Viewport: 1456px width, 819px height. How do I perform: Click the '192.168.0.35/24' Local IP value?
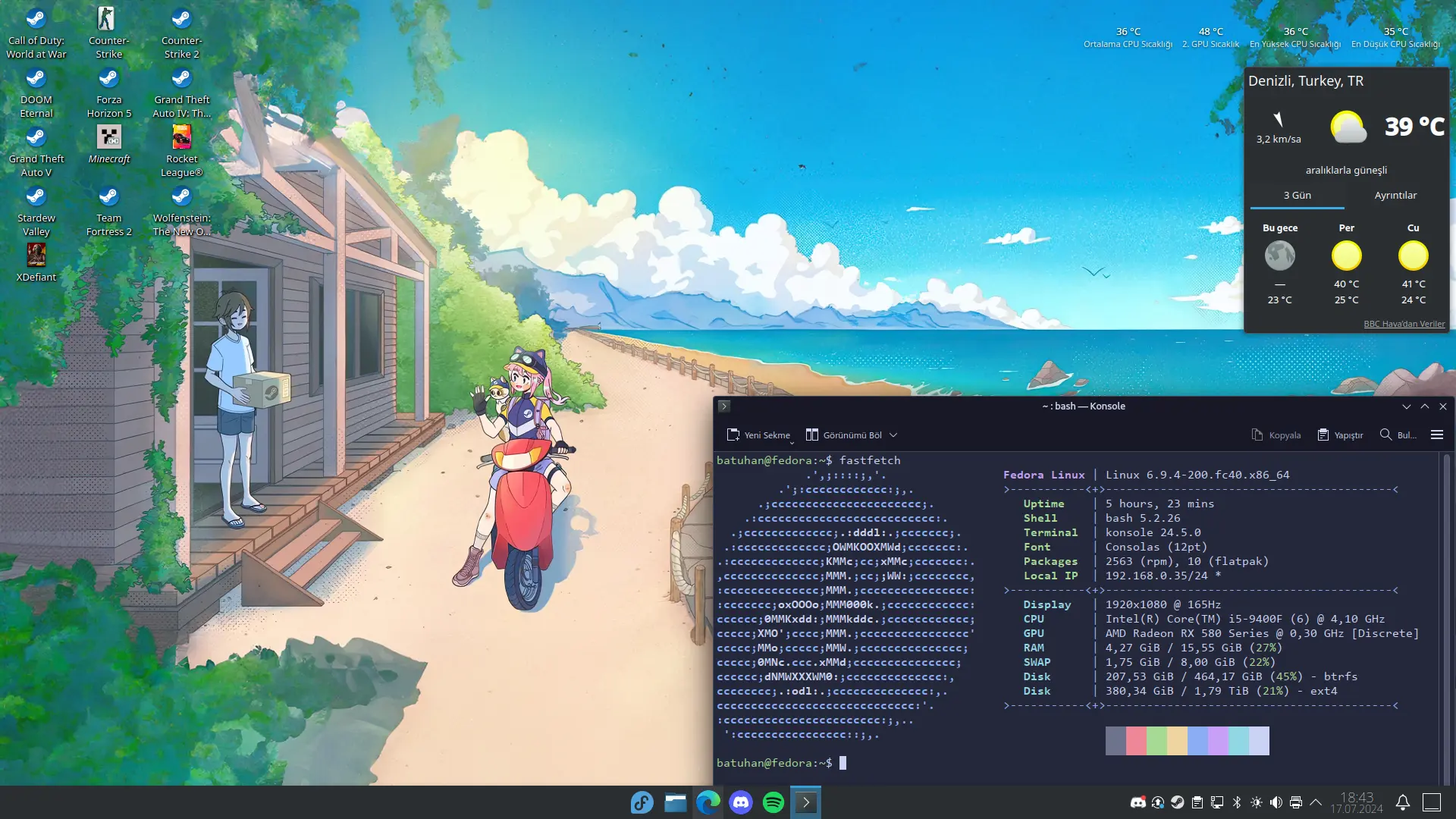1156,576
